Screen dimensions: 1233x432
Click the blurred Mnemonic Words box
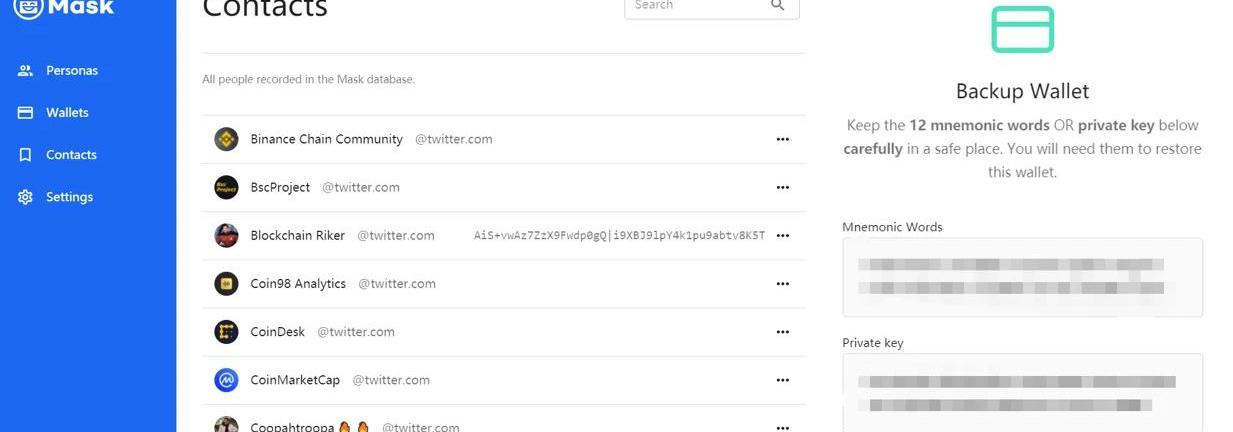[x=1022, y=277]
